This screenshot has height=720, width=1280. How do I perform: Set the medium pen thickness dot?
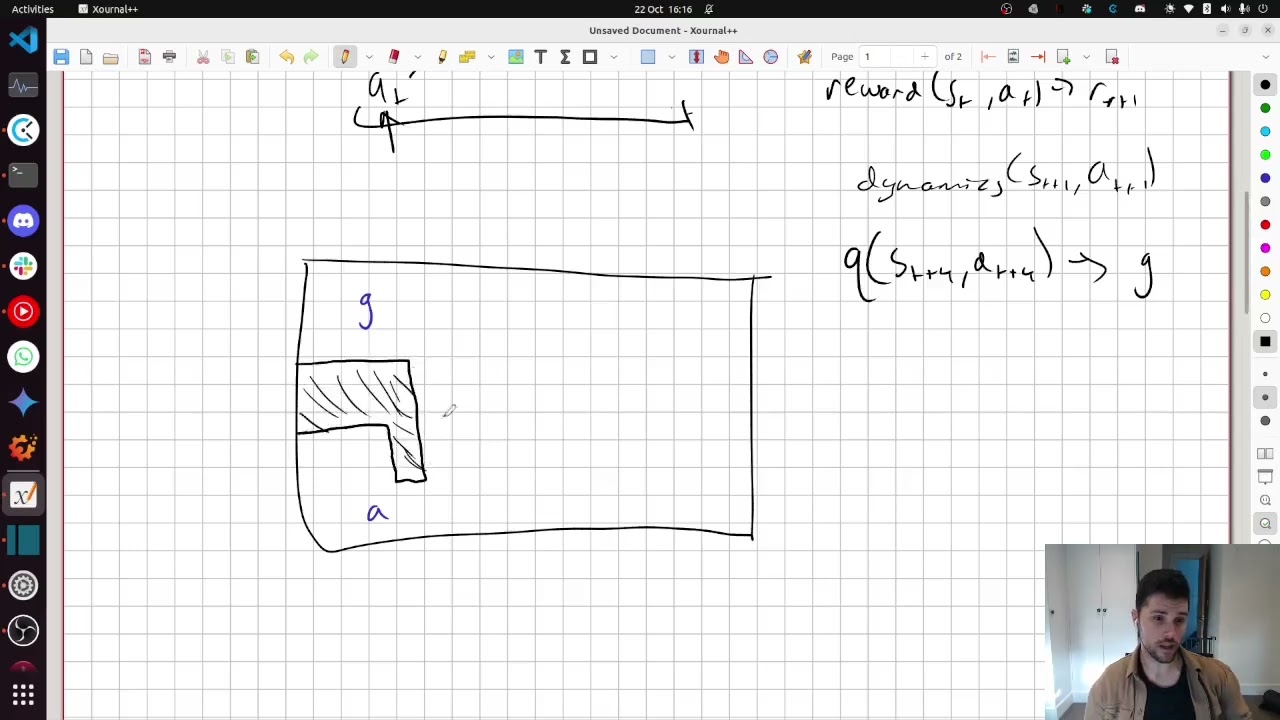click(x=1265, y=397)
